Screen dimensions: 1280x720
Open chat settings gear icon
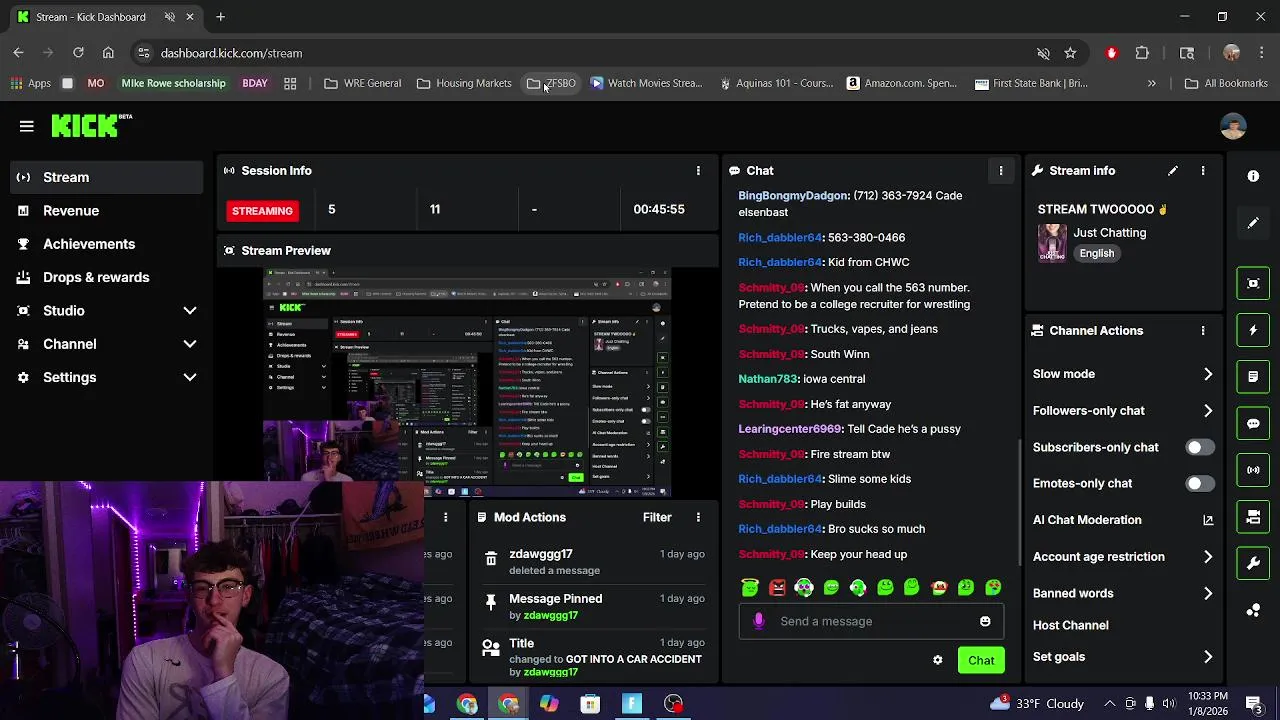[938, 660]
